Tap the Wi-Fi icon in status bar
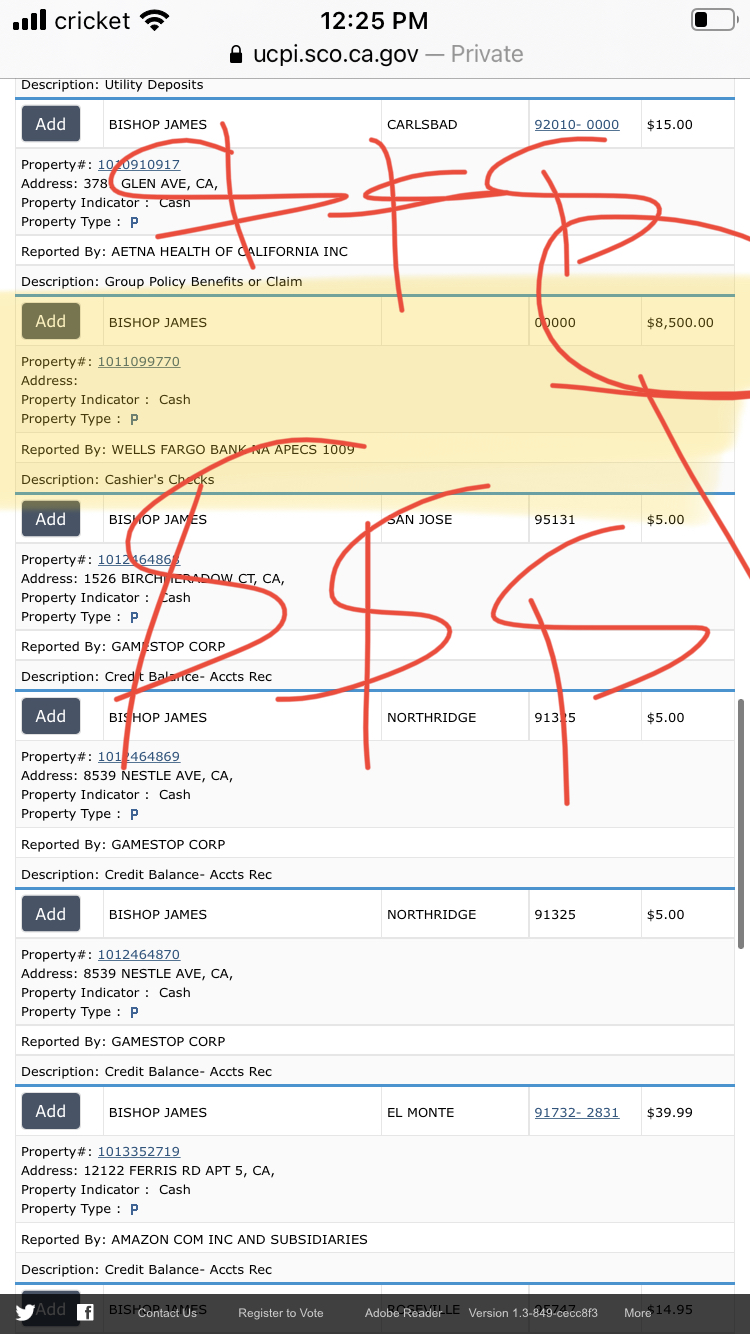This screenshot has width=750, height=1334. (155, 20)
